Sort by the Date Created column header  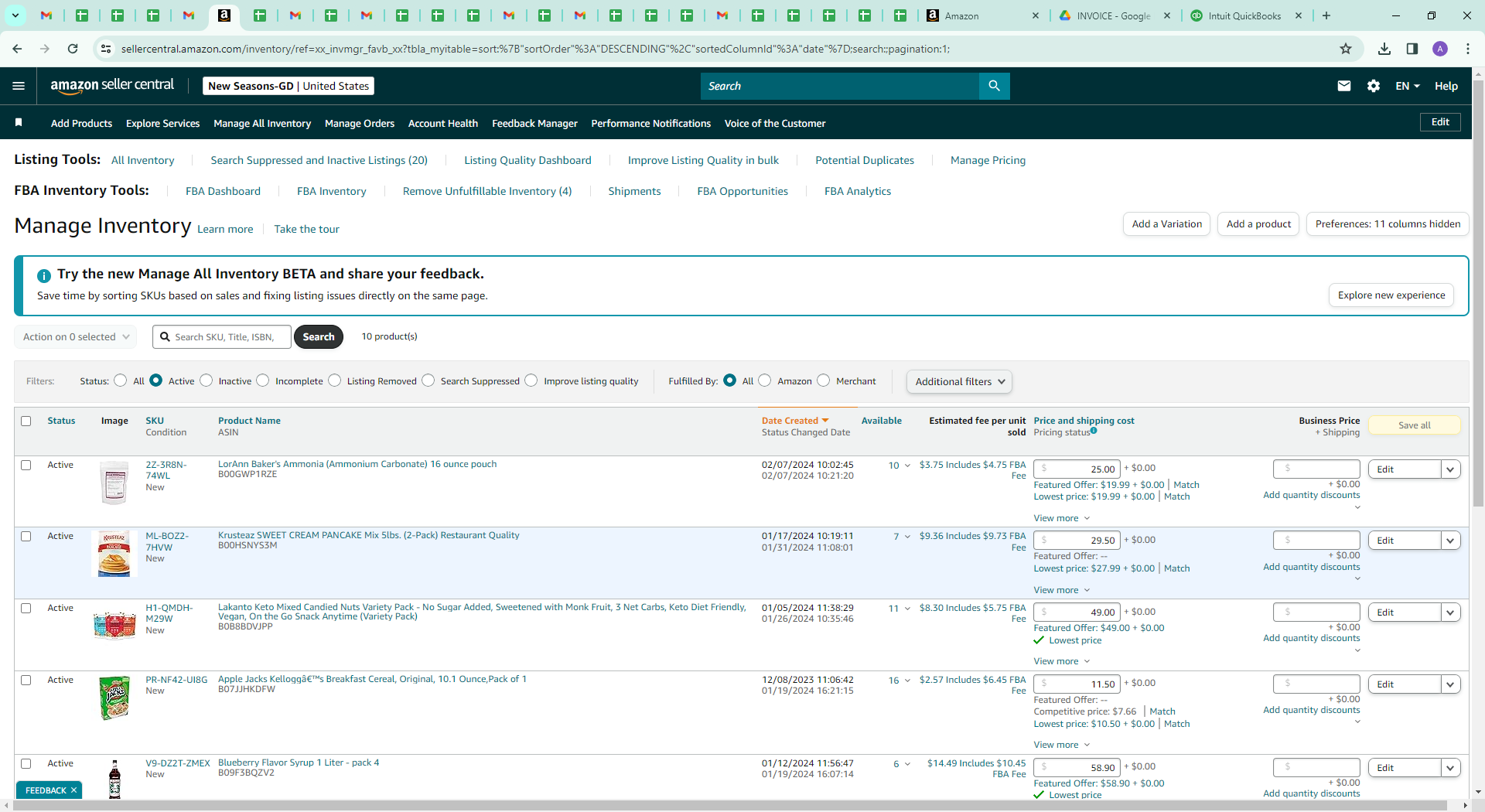pyautogui.click(x=795, y=421)
